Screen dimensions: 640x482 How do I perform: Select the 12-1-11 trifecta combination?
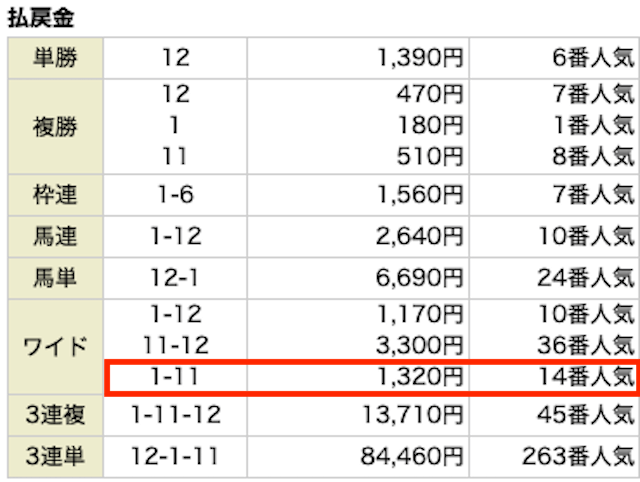click(x=175, y=456)
